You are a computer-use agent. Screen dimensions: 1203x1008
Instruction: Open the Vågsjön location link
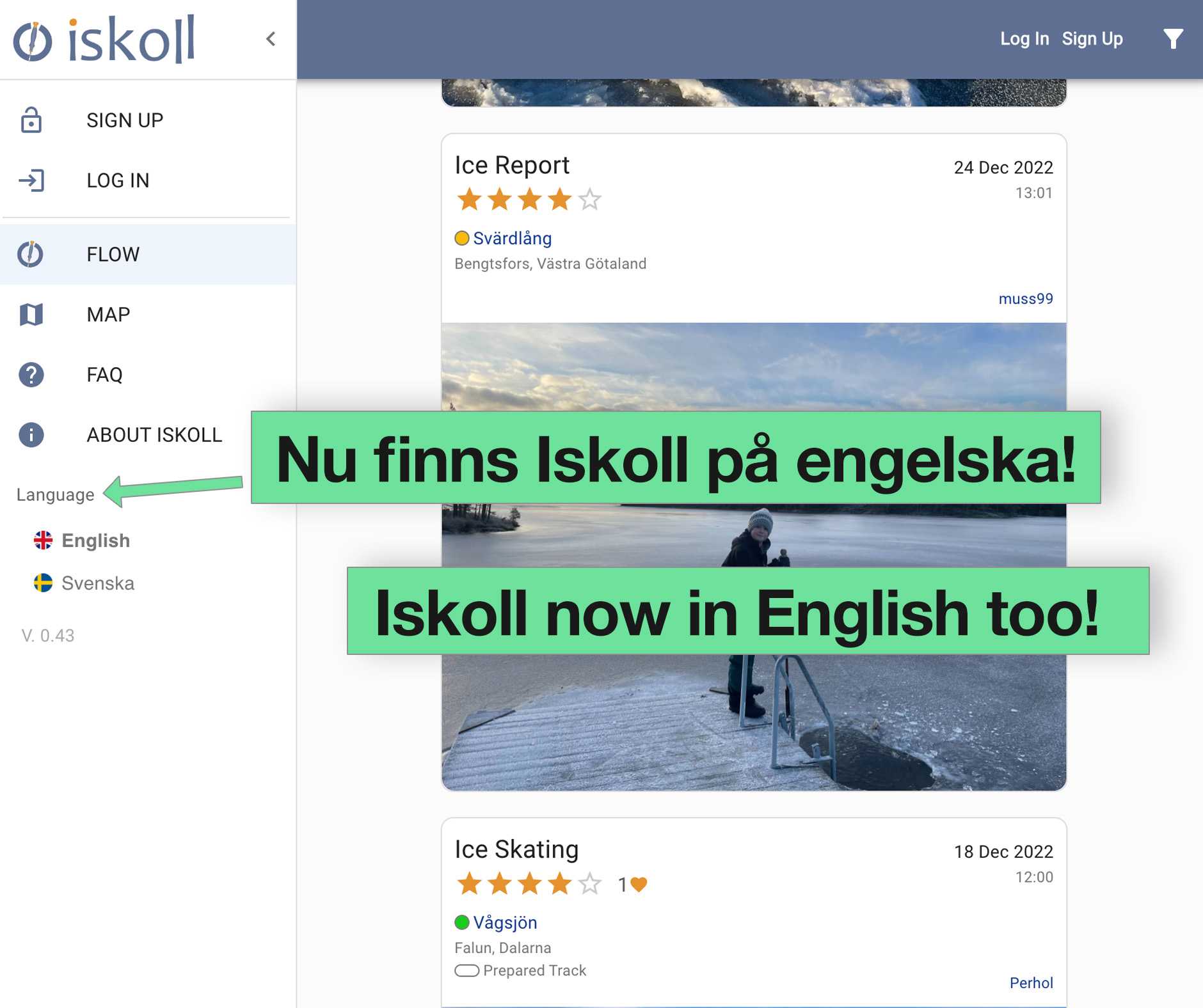(505, 922)
